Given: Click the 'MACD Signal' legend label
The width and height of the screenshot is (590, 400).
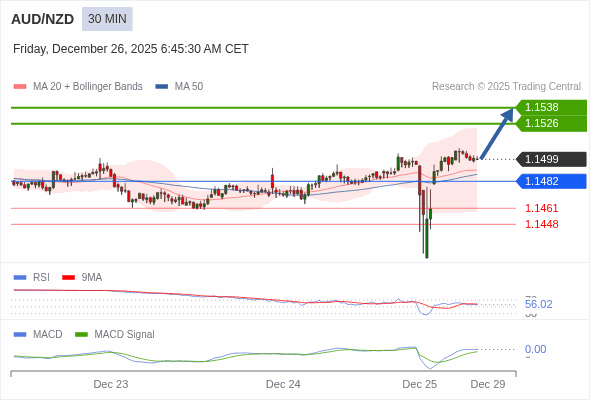Looking at the screenshot, I should (125, 335).
